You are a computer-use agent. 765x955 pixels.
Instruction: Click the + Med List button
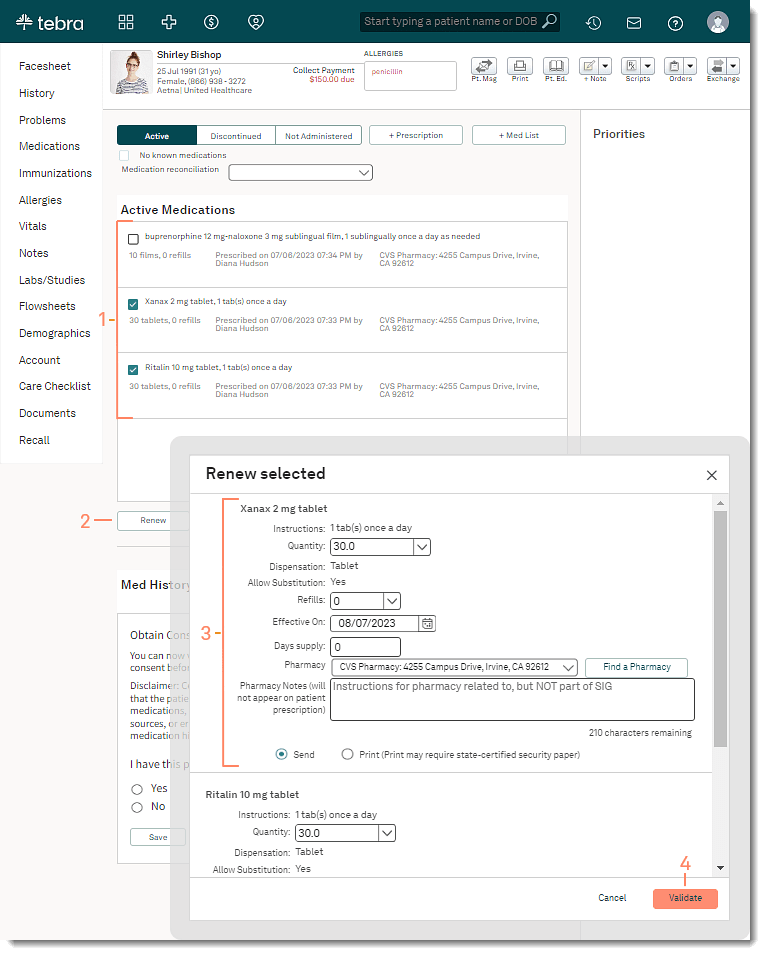point(519,135)
